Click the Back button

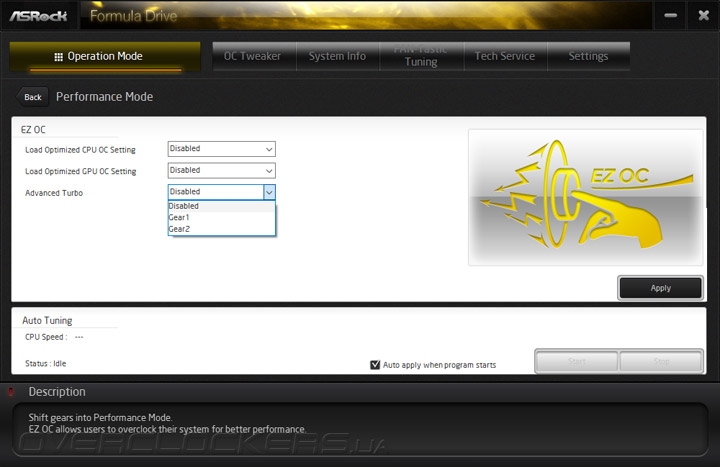pyautogui.click(x=33, y=97)
